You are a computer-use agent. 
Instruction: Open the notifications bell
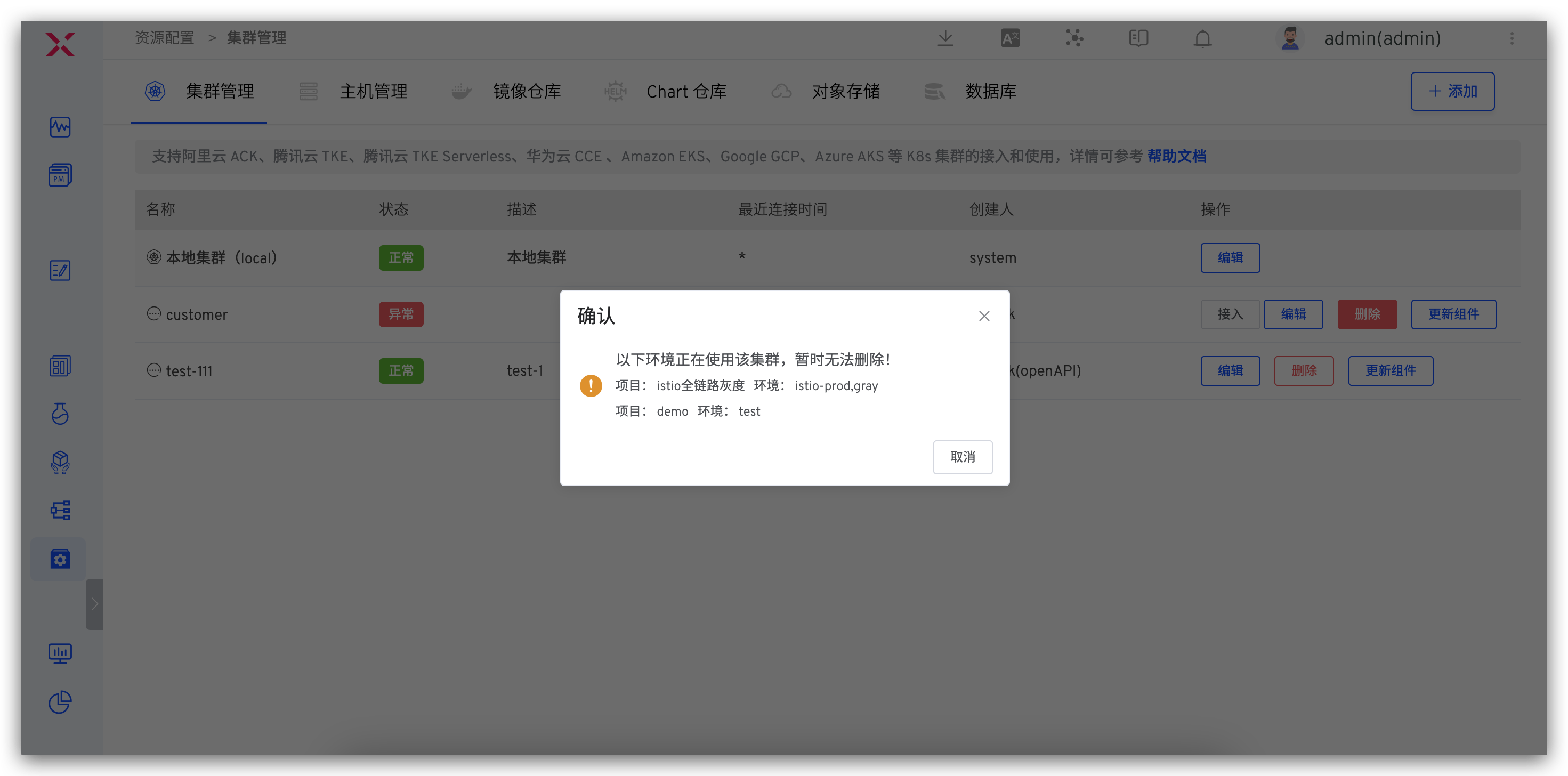(1202, 38)
